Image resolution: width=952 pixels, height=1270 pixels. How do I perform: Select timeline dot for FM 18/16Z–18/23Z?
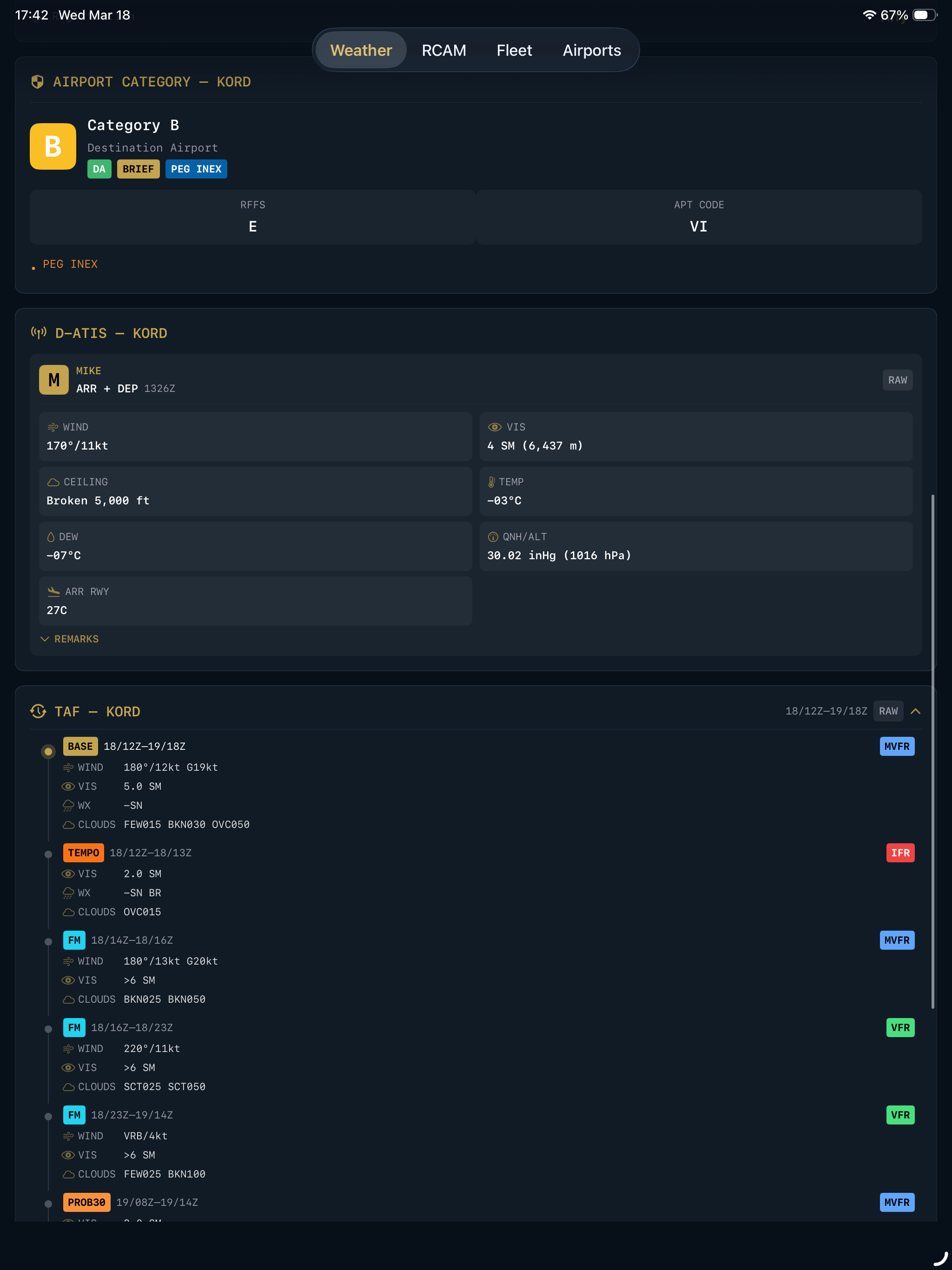(48, 1029)
